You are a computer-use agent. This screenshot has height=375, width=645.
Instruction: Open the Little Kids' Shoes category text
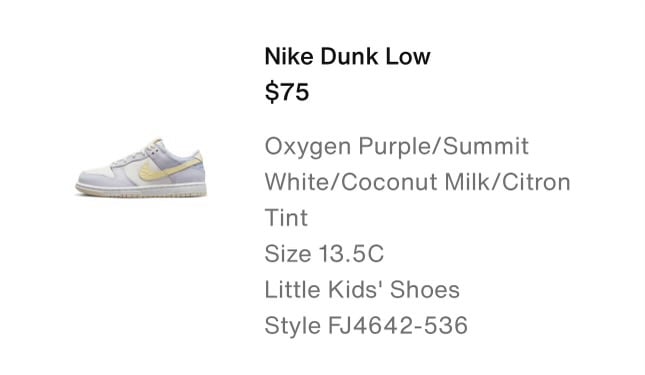click(x=362, y=289)
